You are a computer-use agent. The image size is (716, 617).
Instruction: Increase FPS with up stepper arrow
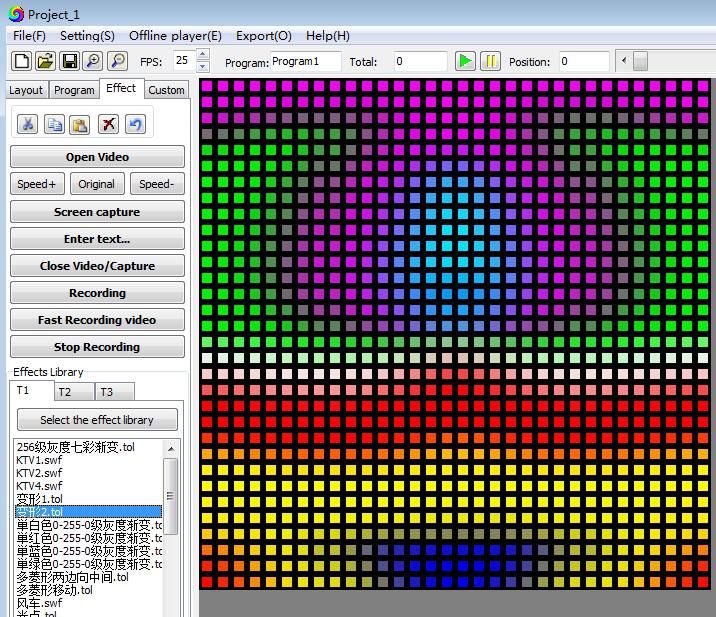coord(203,55)
